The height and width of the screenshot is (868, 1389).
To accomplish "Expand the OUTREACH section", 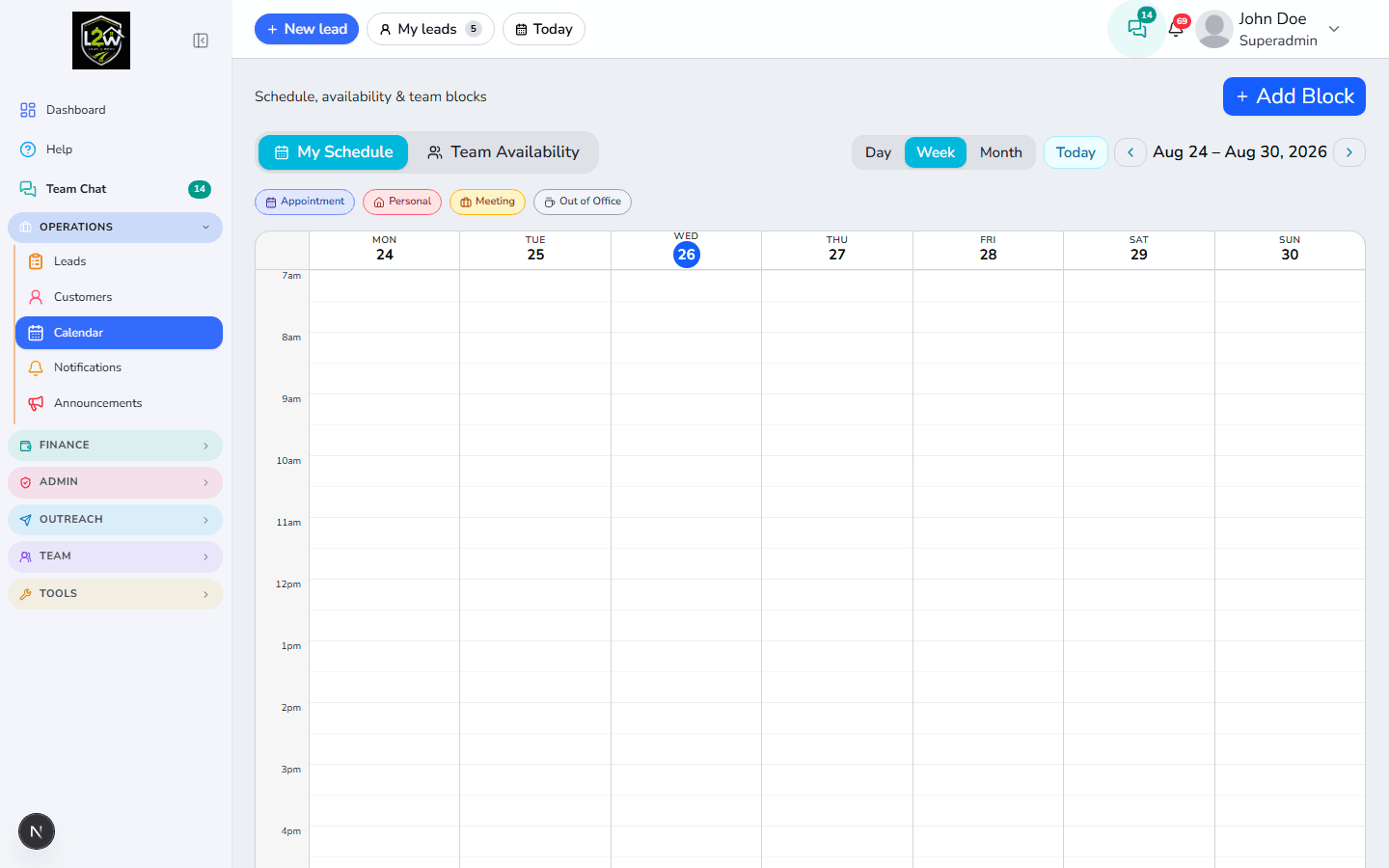I will [x=116, y=520].
